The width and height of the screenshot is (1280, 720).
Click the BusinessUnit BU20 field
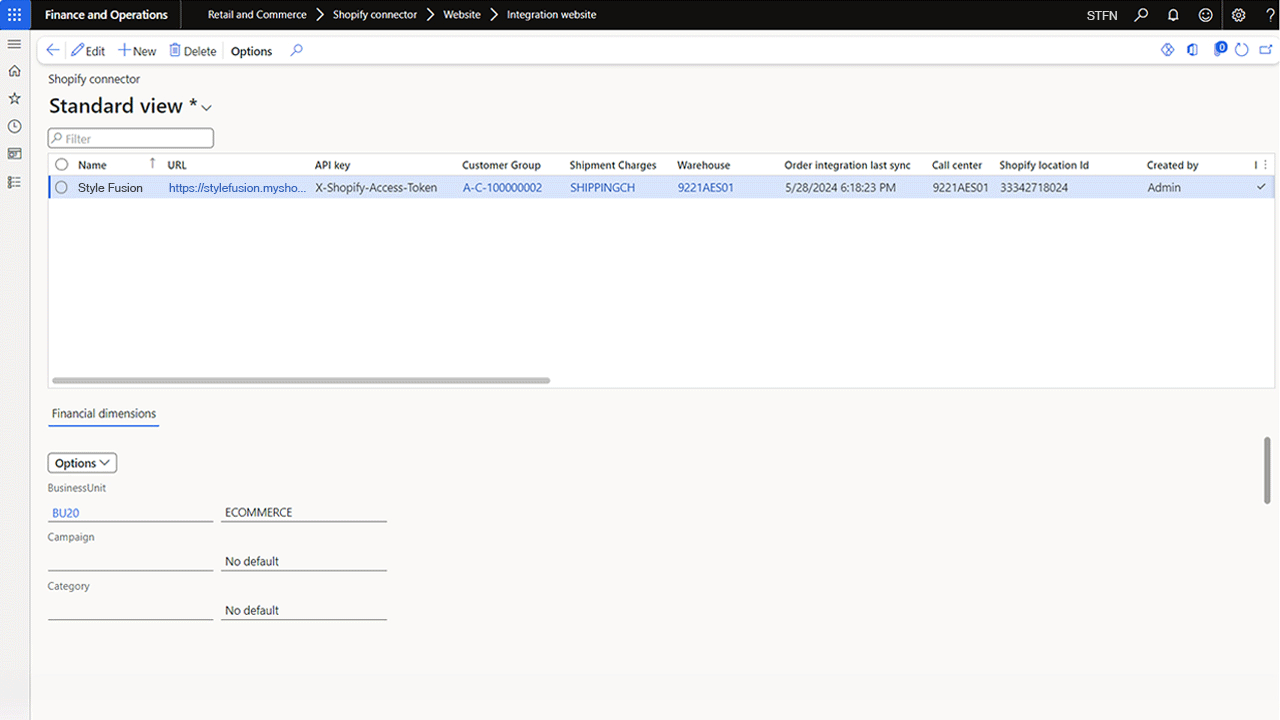point(130,512)
